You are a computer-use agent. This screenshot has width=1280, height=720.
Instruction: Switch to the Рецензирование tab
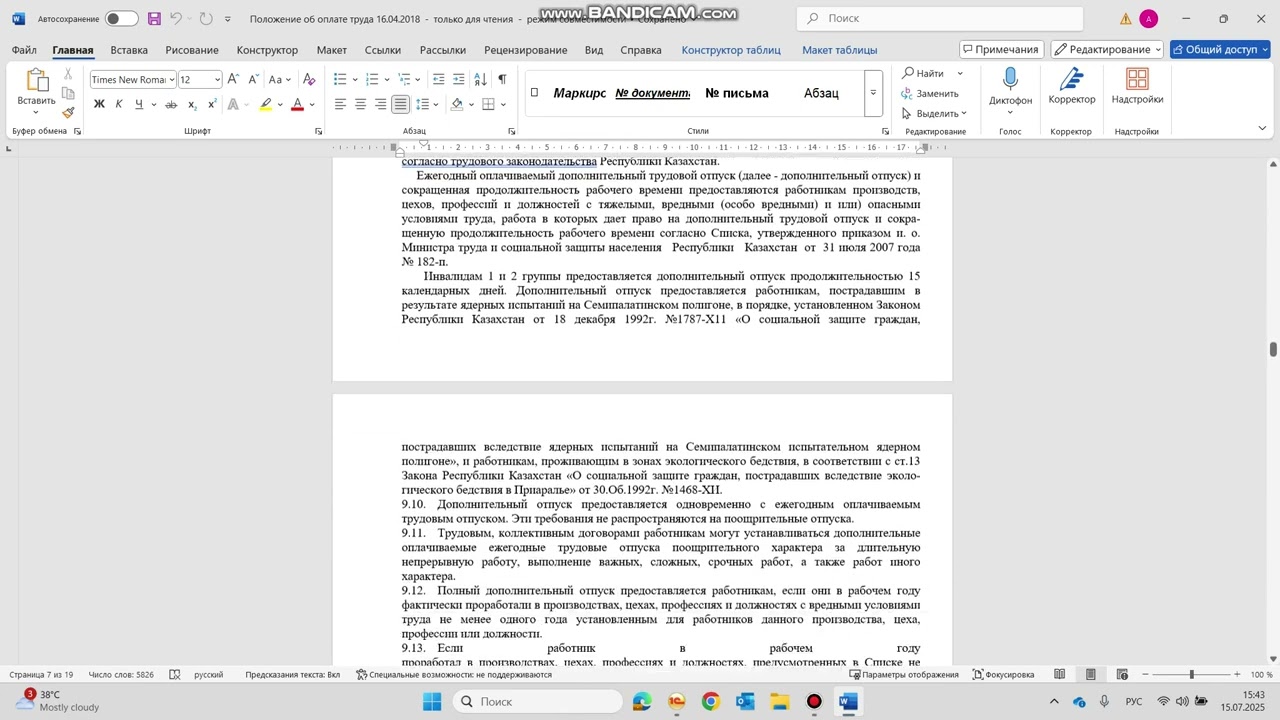pyautogui.click(x=525, y=50)
